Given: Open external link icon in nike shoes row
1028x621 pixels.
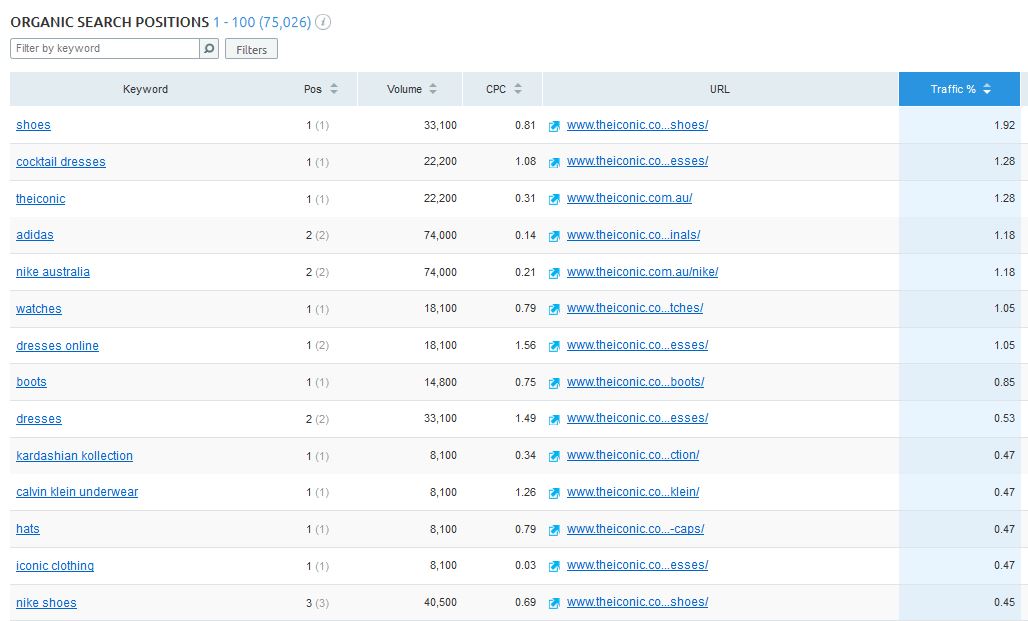Looking at the screenshot, I should 554,603.
